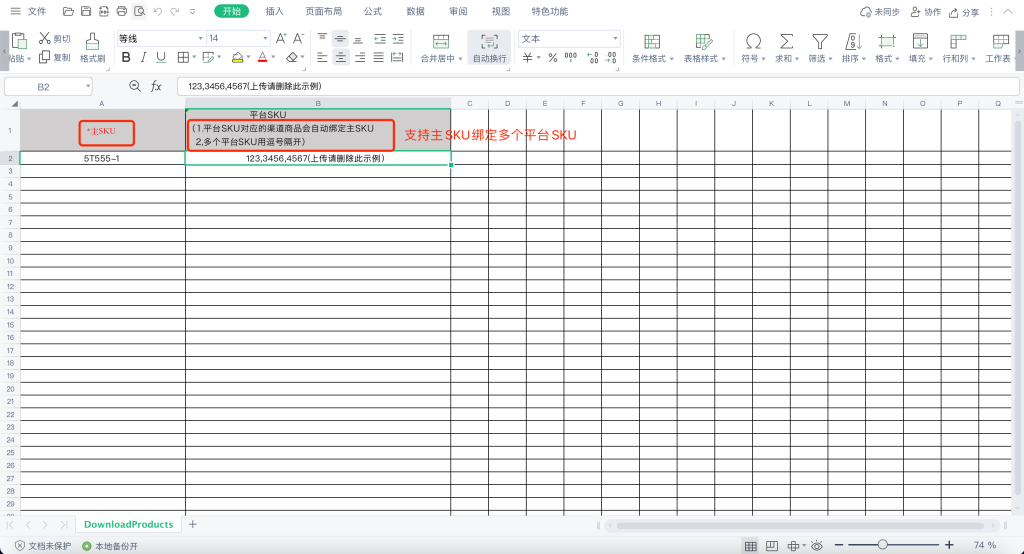
Task: Click the 协作 (Collaborate) button
Action: (925, 12)
